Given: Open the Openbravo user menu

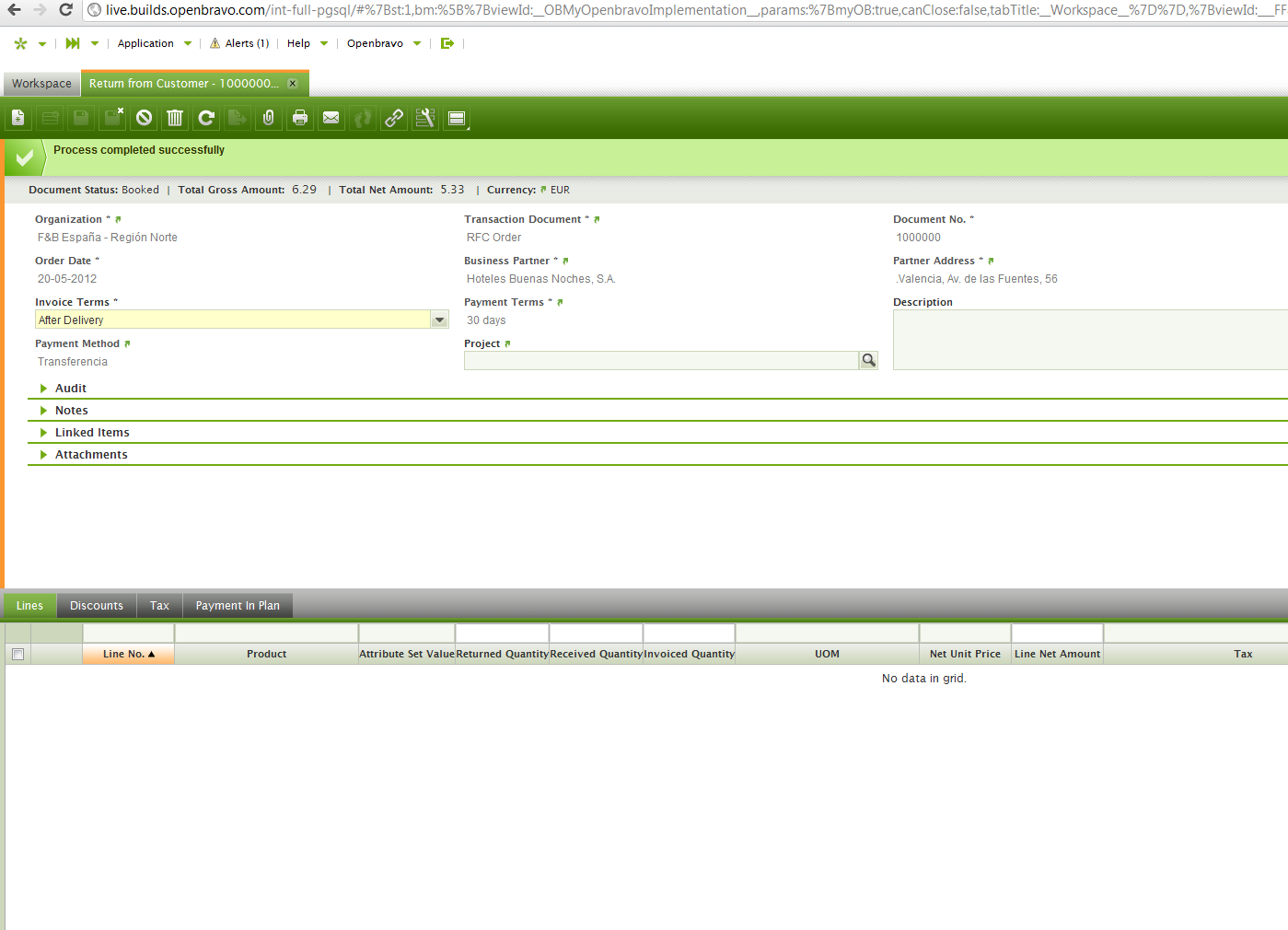Looking at the screenshot, I should pos(384,43).
